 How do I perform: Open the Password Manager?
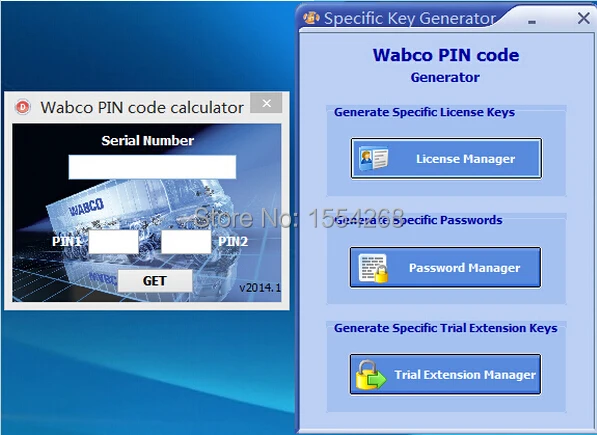(x=445, y=268)
